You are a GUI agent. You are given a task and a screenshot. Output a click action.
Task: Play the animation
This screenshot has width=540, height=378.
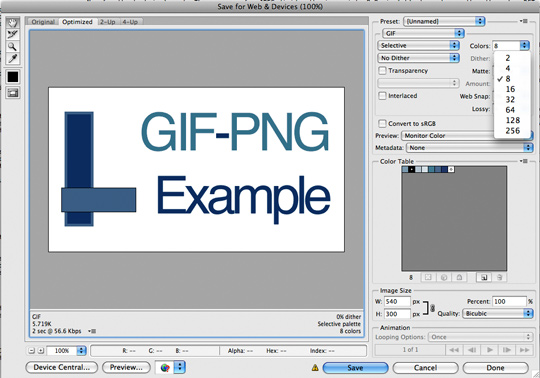pyautogui.click(x=489, y=350)
